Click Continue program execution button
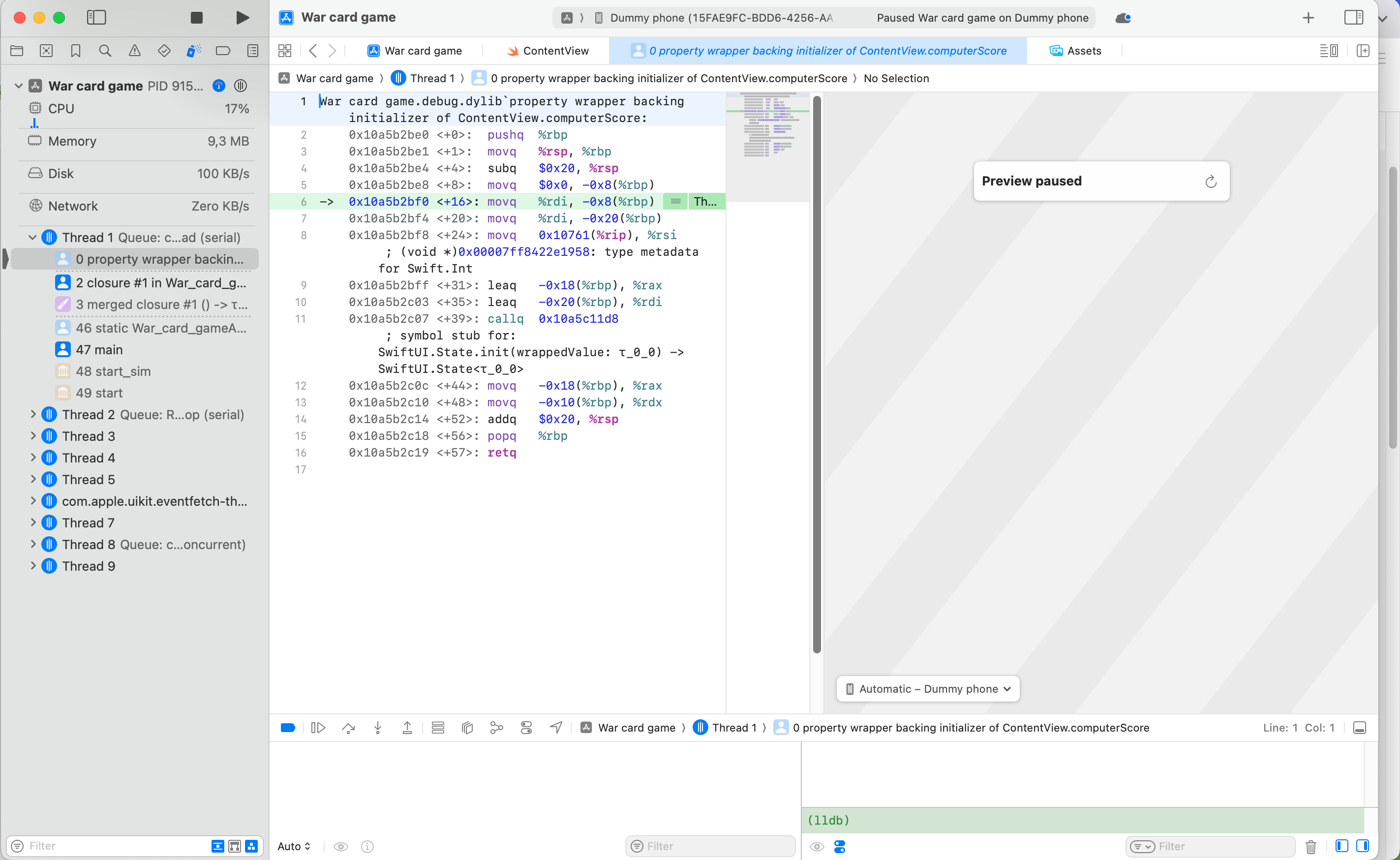The image size is (1400, 860). click(318, 728)
